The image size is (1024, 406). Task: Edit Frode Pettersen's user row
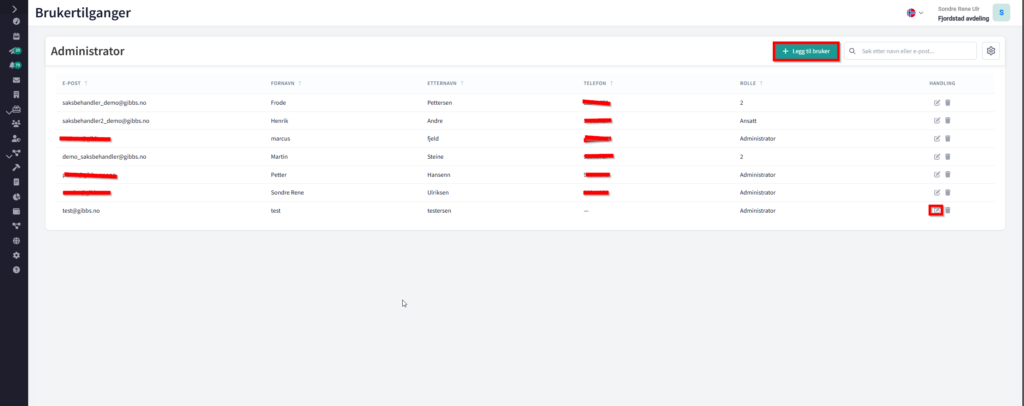click(936, 103)
